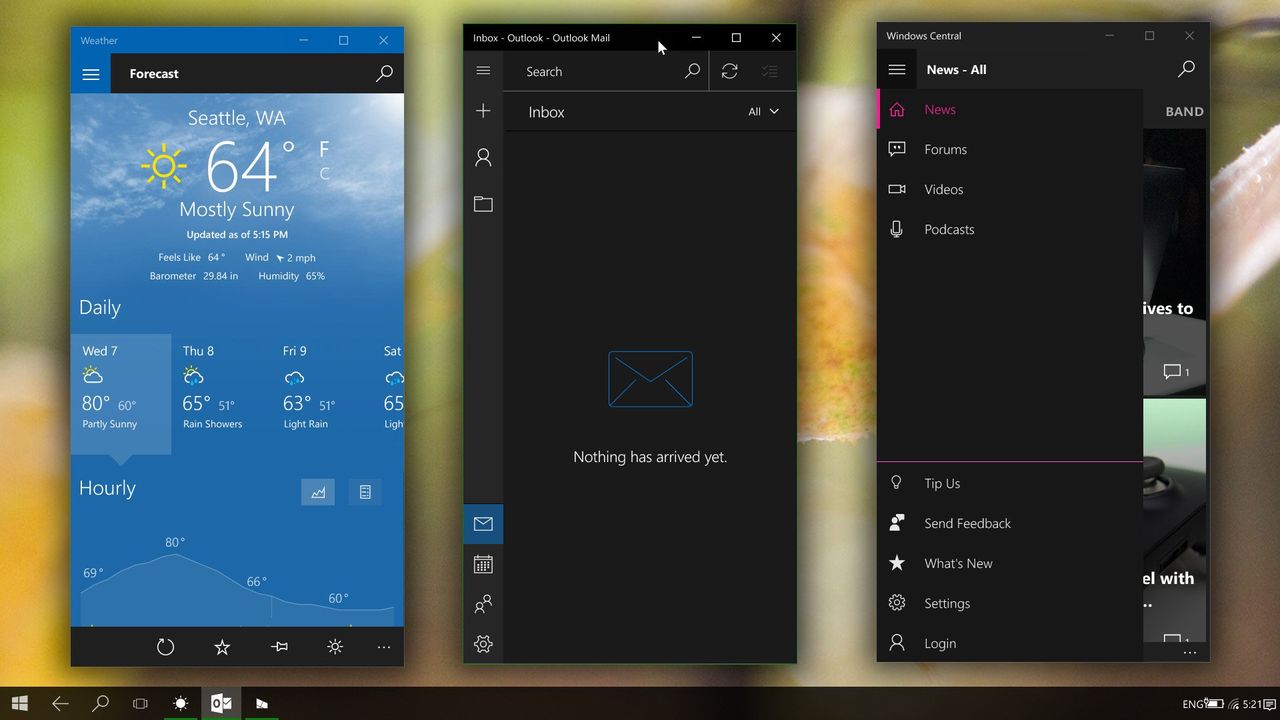Switch to Windows Central on taskbar

coord(261,704)
